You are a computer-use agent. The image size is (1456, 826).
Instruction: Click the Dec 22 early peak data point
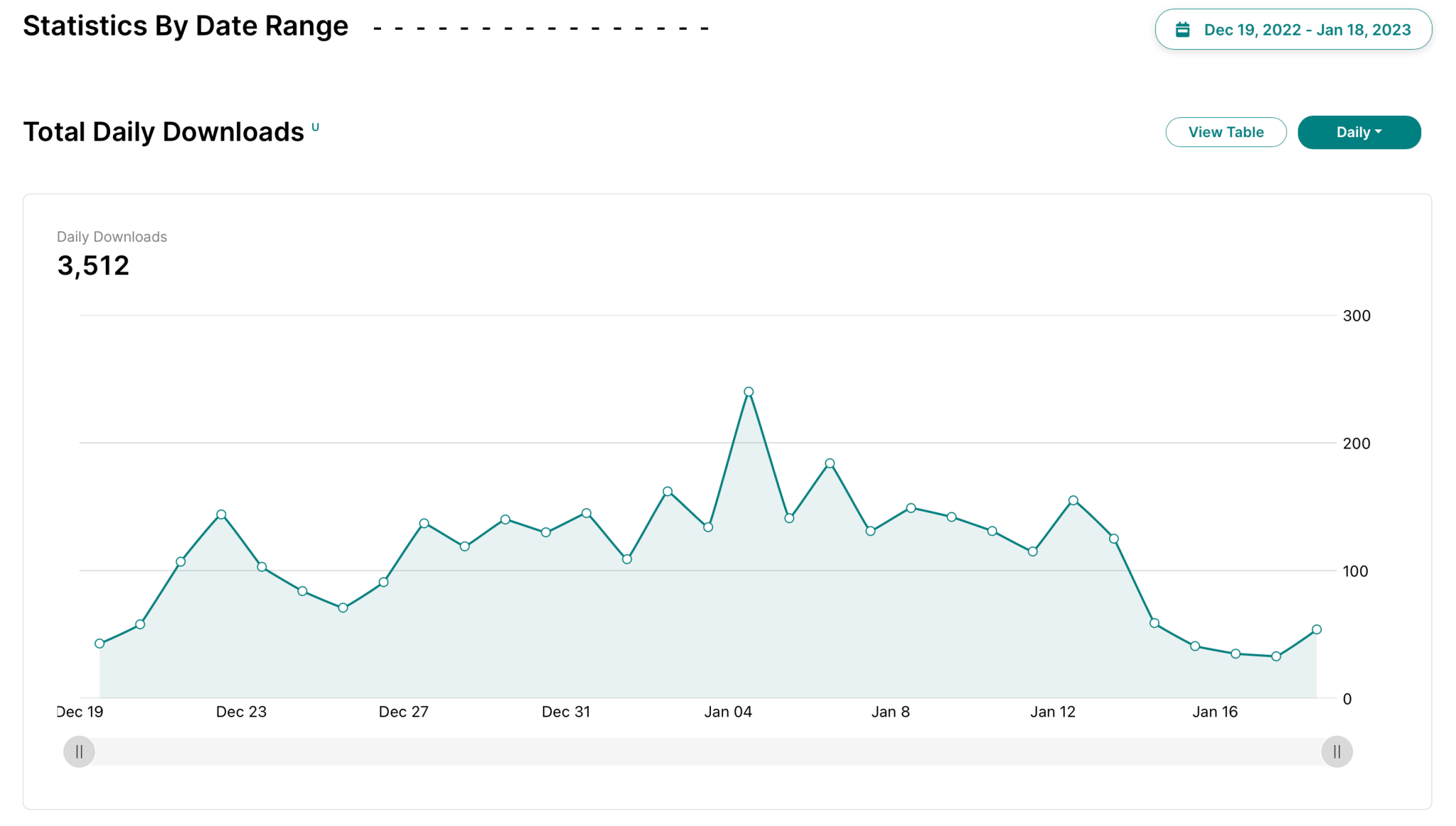coord(221,515)
